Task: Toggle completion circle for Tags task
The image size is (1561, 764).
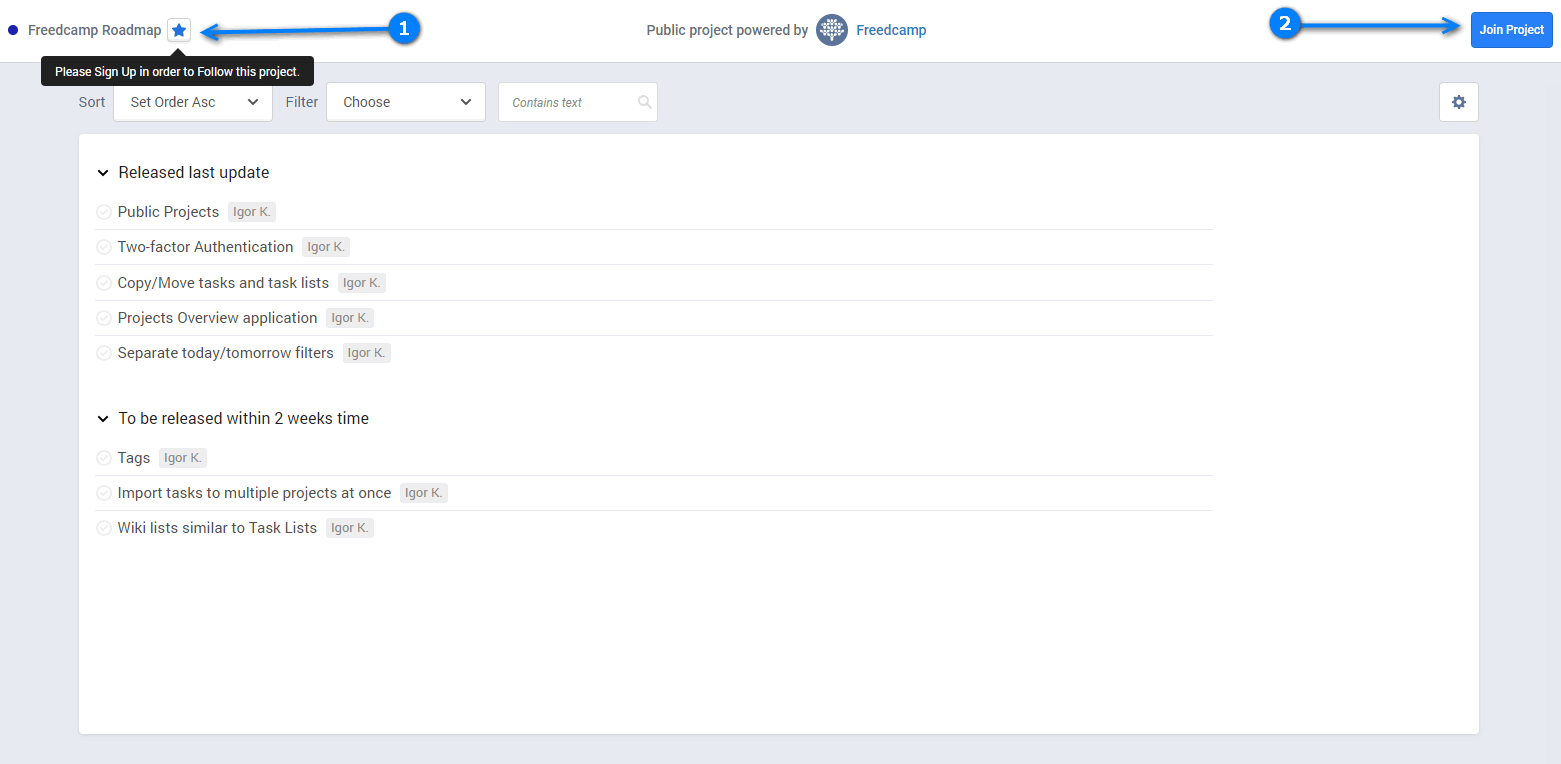Action: pos(104,458)
